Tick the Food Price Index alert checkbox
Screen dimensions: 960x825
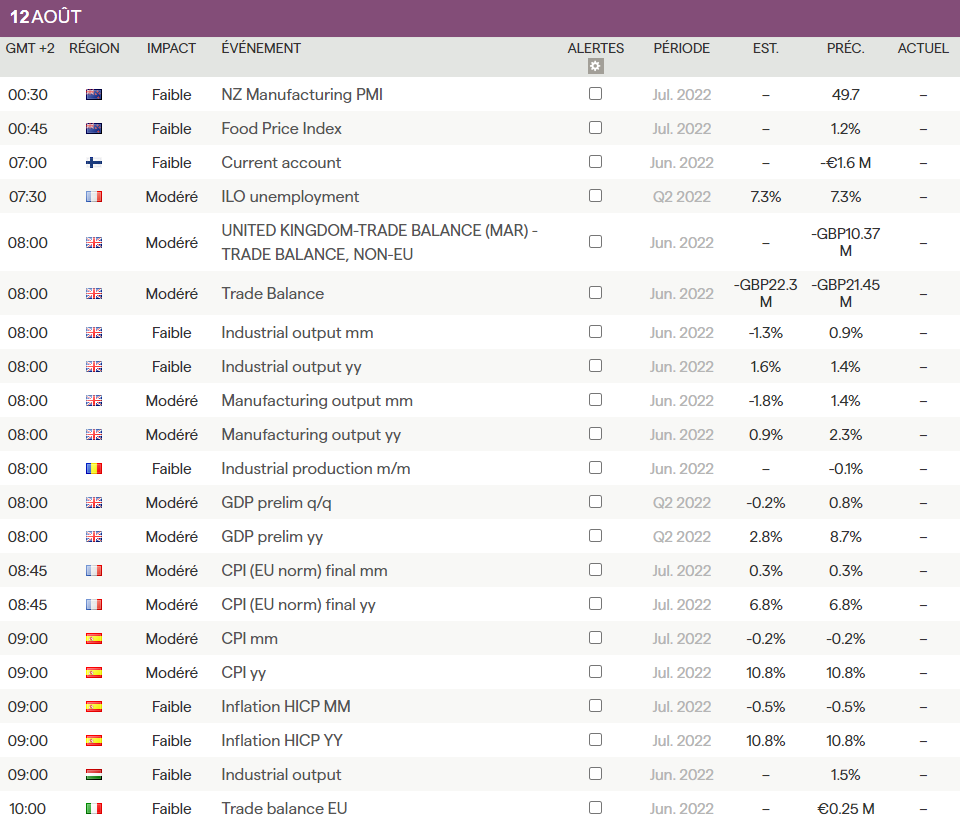(x=595, y=127)
